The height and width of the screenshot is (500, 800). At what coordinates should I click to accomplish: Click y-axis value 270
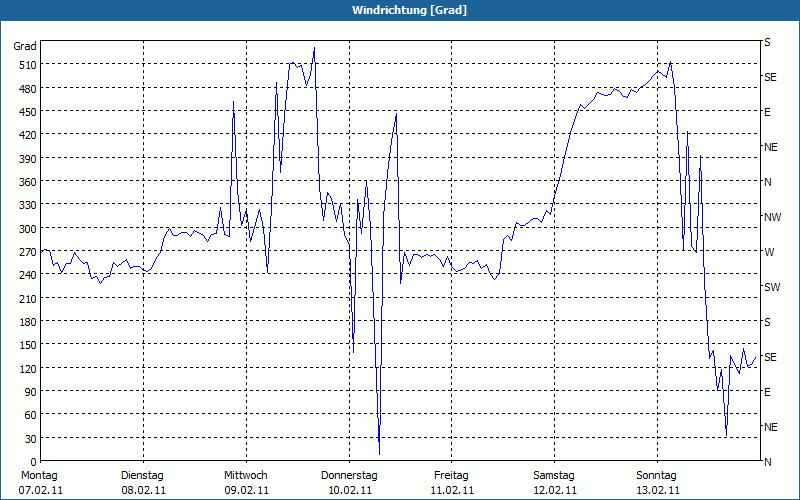[x=28, y=252]
